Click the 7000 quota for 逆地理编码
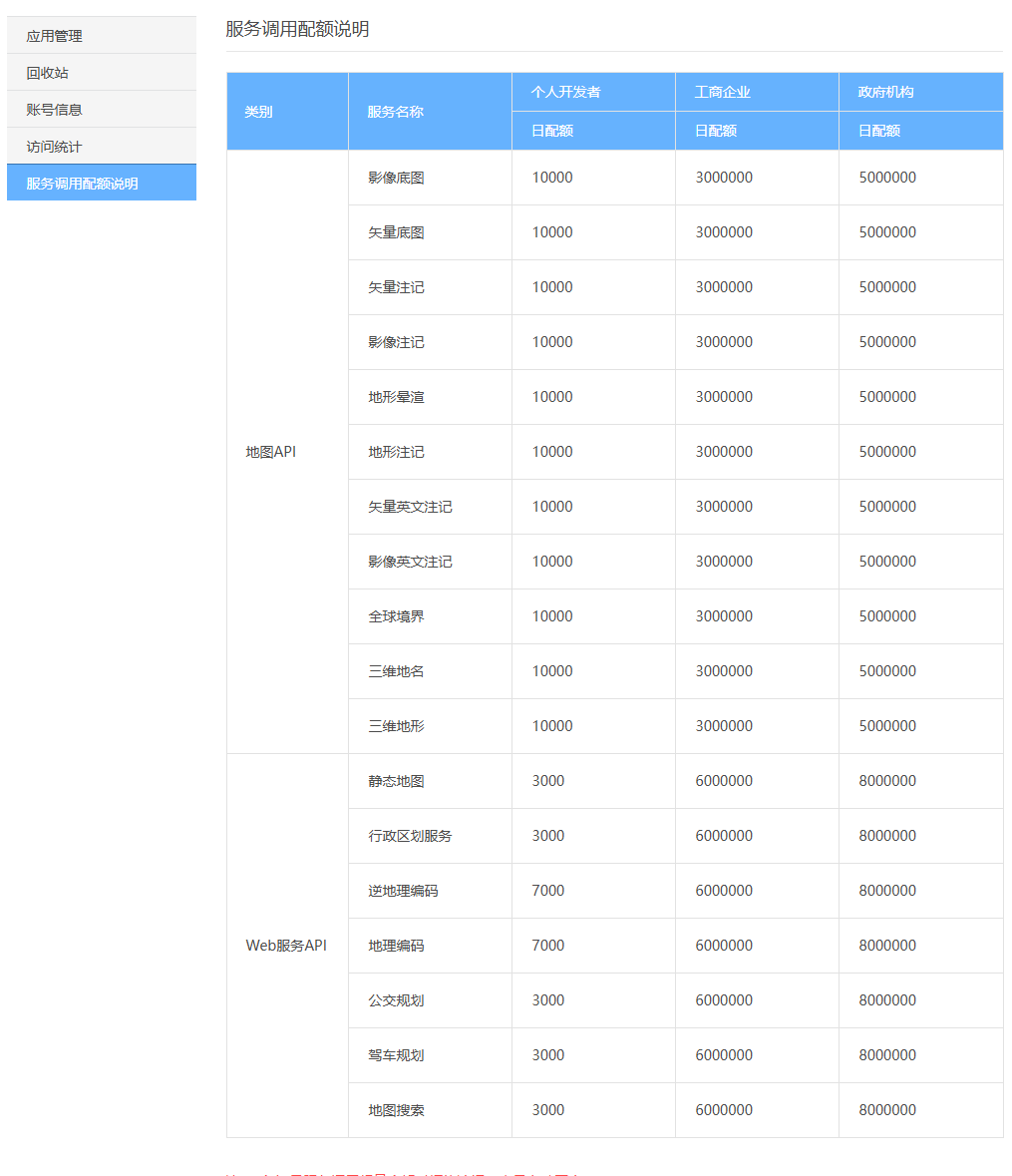The height and width of the screenshot is (1176, 1012). (548, 891)
